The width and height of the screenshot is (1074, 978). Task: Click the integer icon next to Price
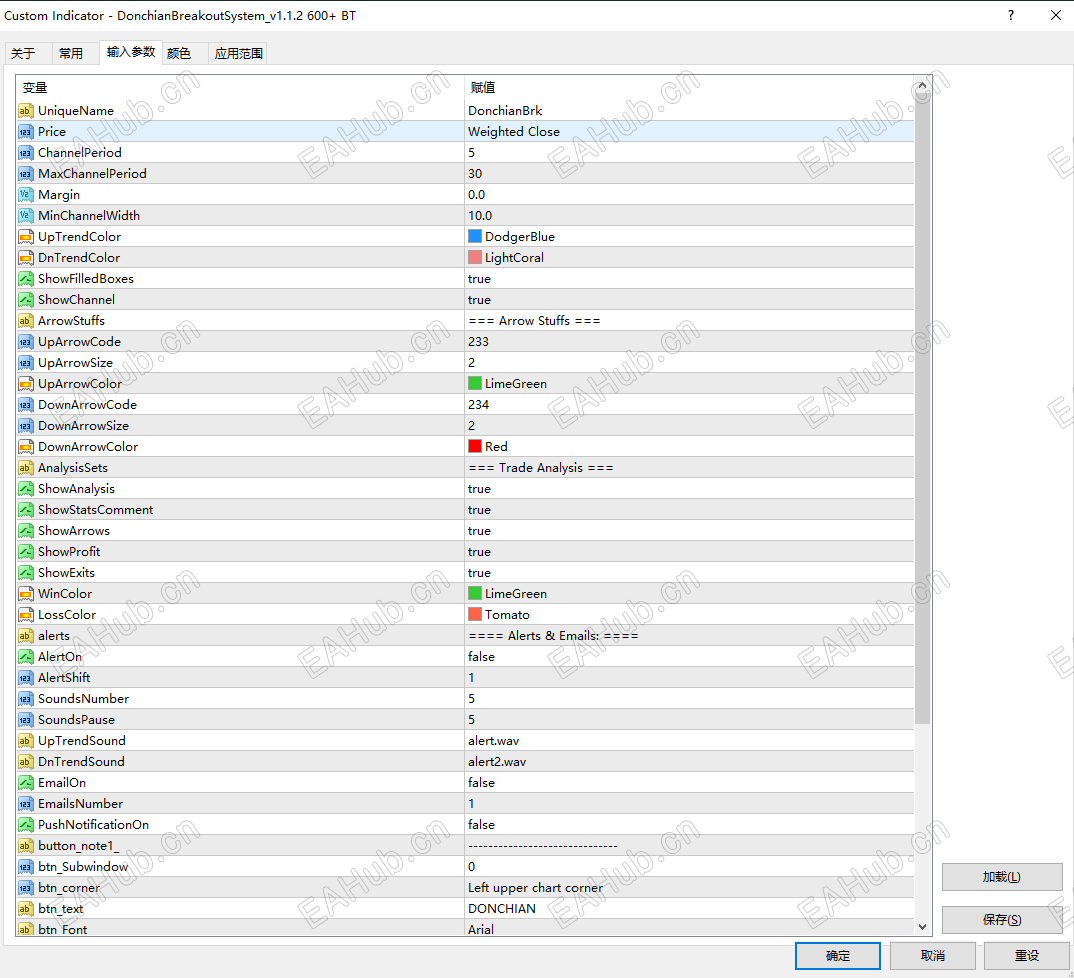pyautogui.click(x=25, y=131)
